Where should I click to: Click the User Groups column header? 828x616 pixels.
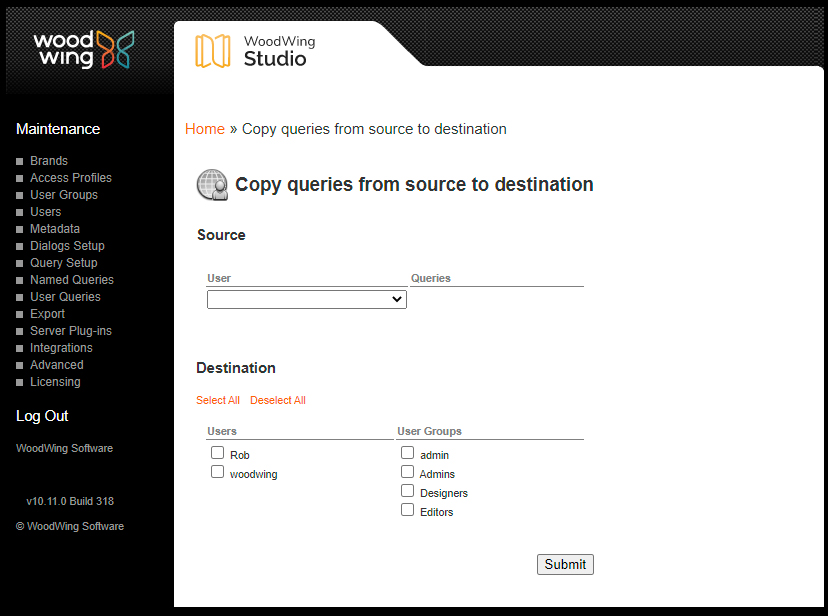429,431
